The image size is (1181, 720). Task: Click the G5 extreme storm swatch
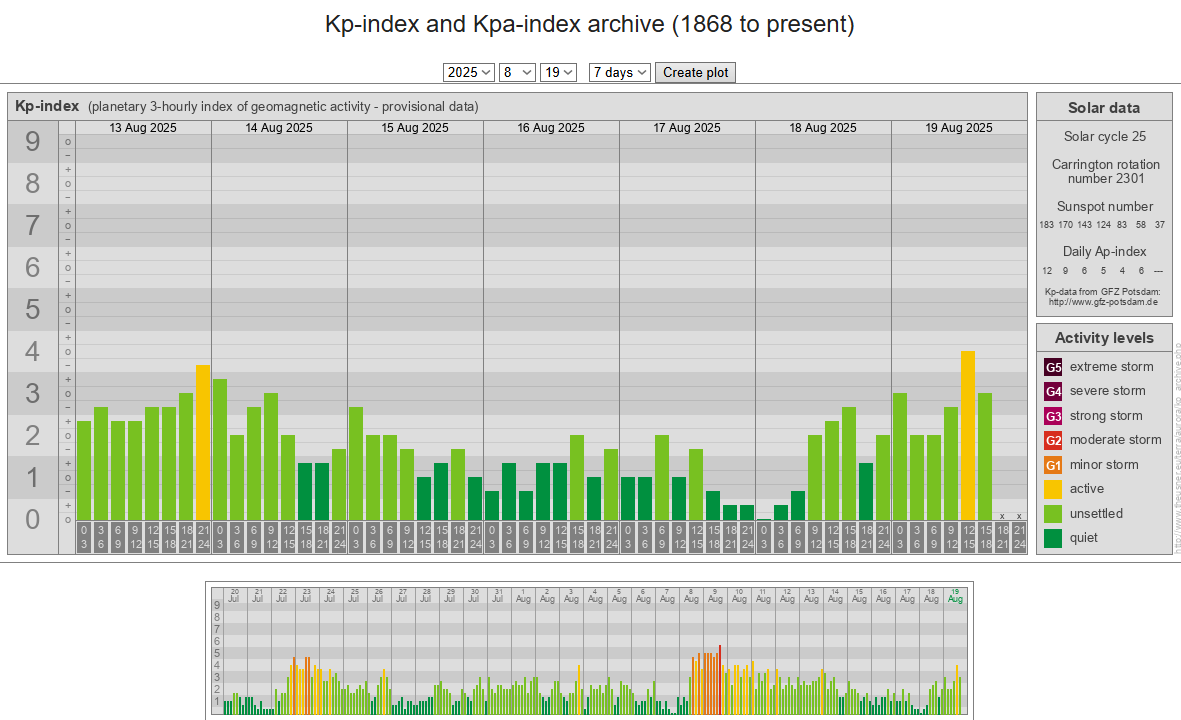pyautogui.click(x=1053, y=367)
